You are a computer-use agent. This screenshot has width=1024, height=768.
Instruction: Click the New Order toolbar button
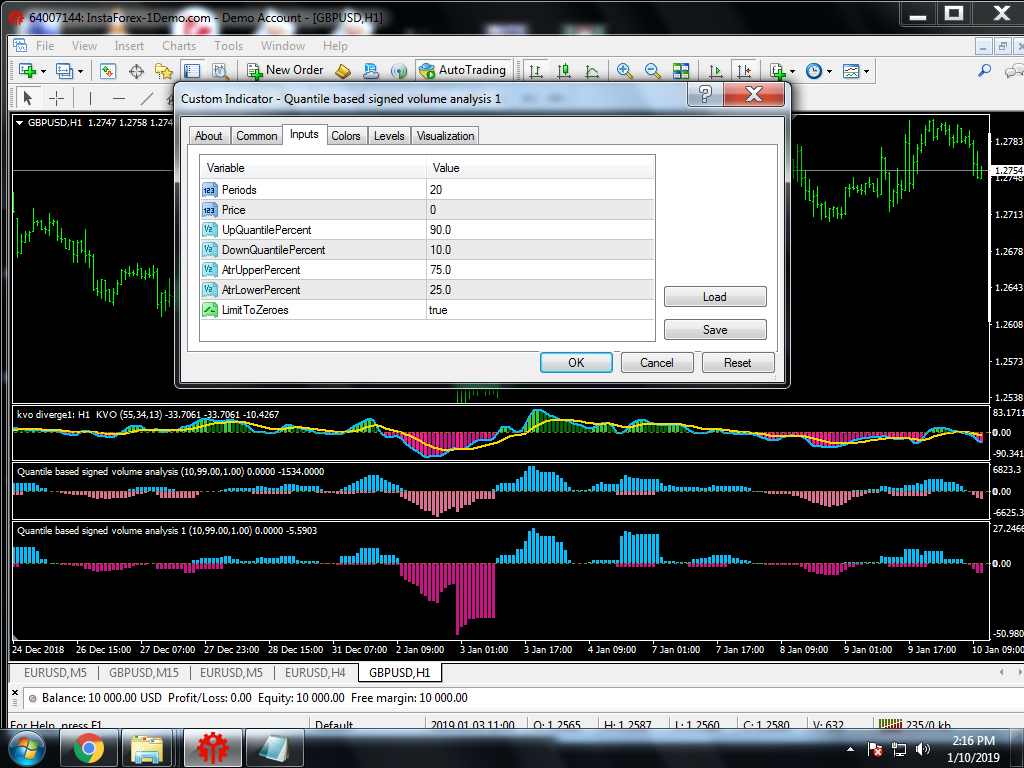[x=286, y=71]
